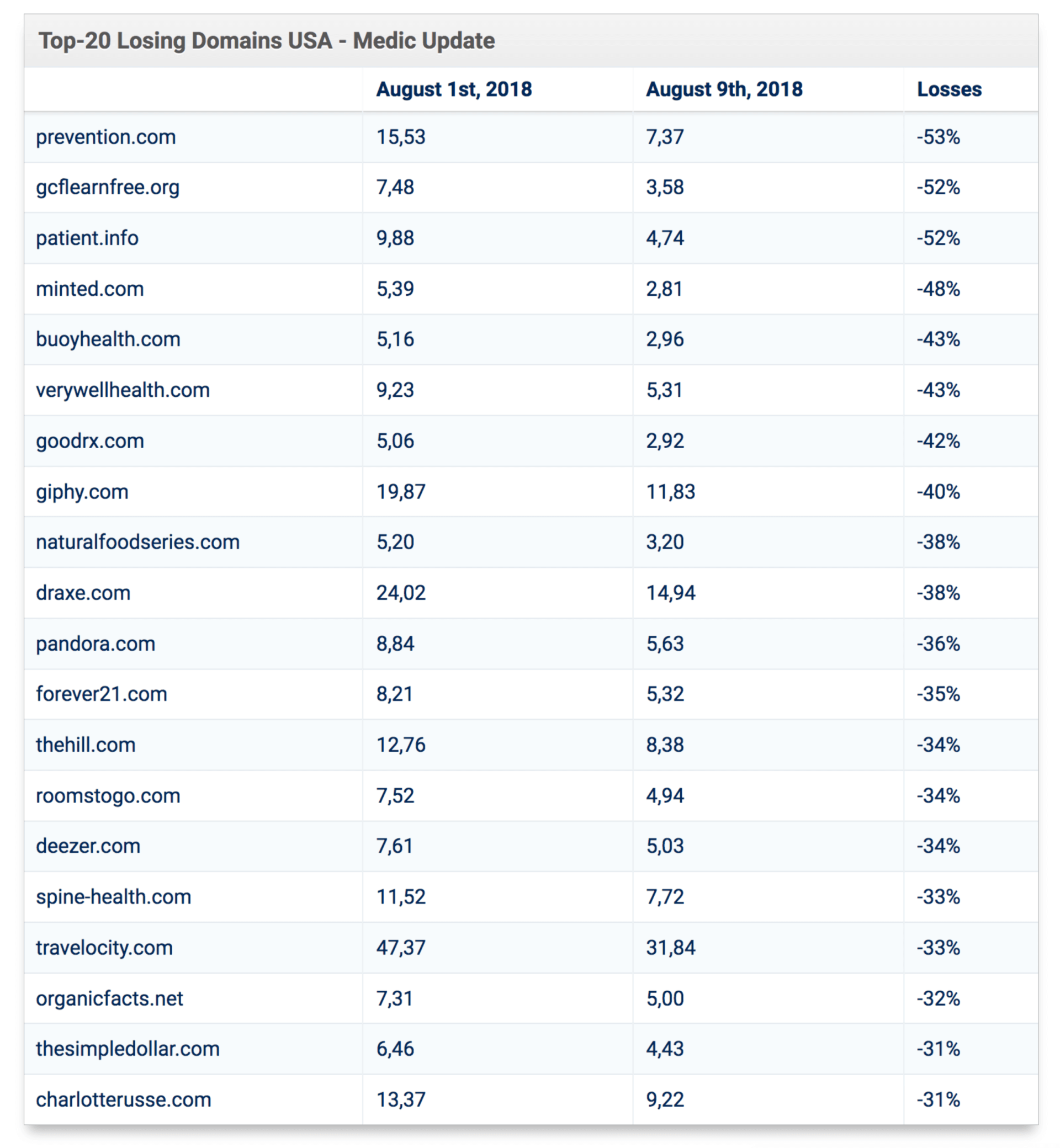Screen dimensions: 1060x1148
Task: Select the 31,84 August 9th value
Action: 671,948
